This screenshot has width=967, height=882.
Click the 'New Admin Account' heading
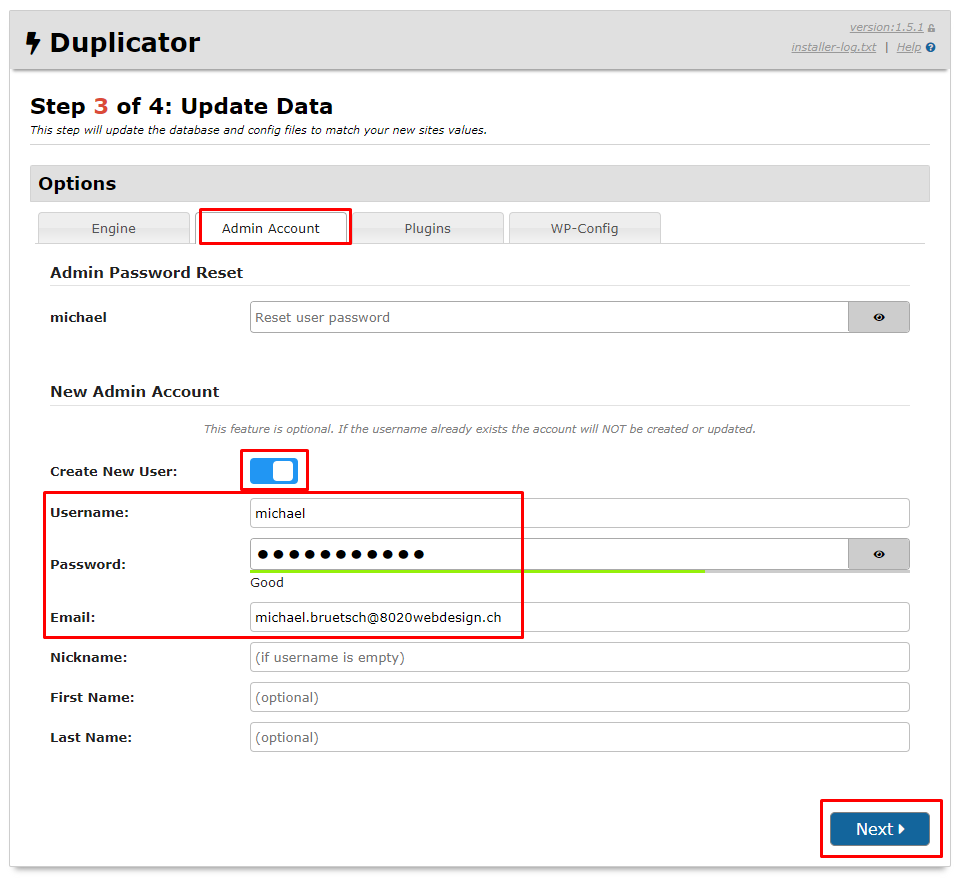pos(134,392)
